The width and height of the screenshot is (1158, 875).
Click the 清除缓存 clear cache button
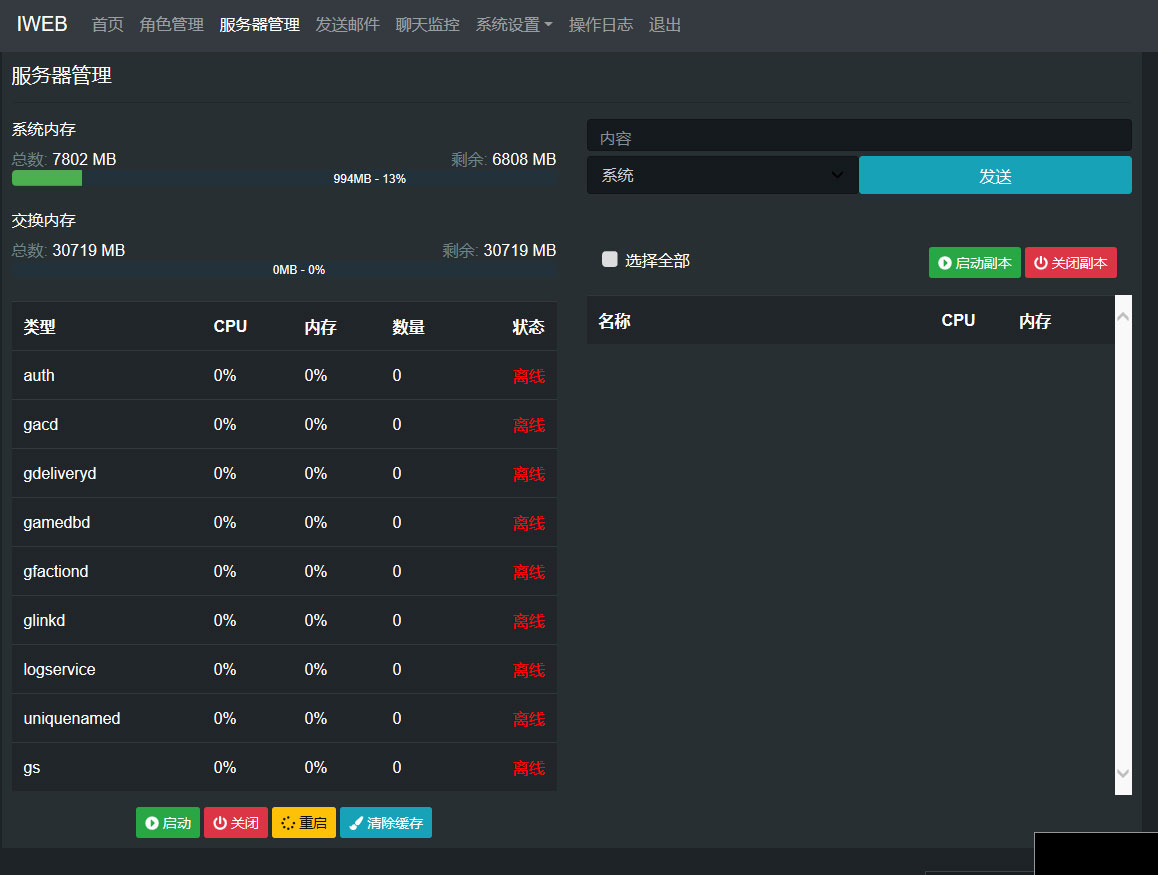coord(386,823)
